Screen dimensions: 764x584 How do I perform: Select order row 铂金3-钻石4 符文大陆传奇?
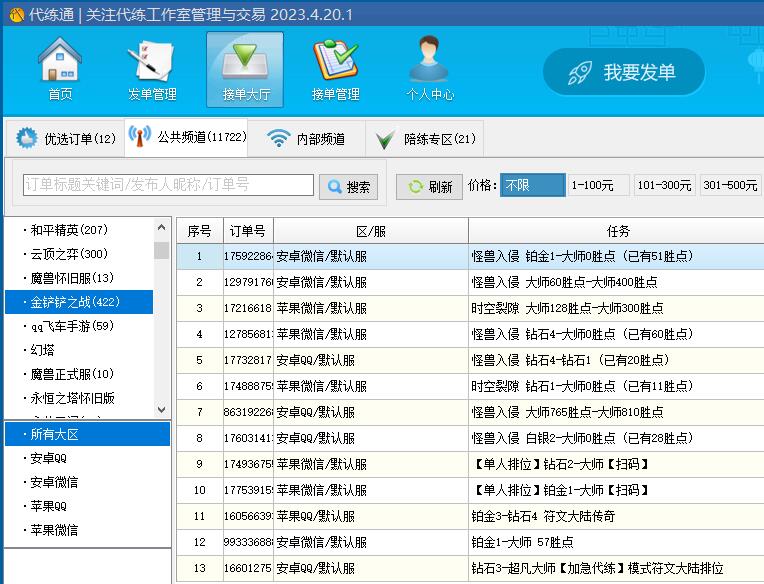[470, 516]
